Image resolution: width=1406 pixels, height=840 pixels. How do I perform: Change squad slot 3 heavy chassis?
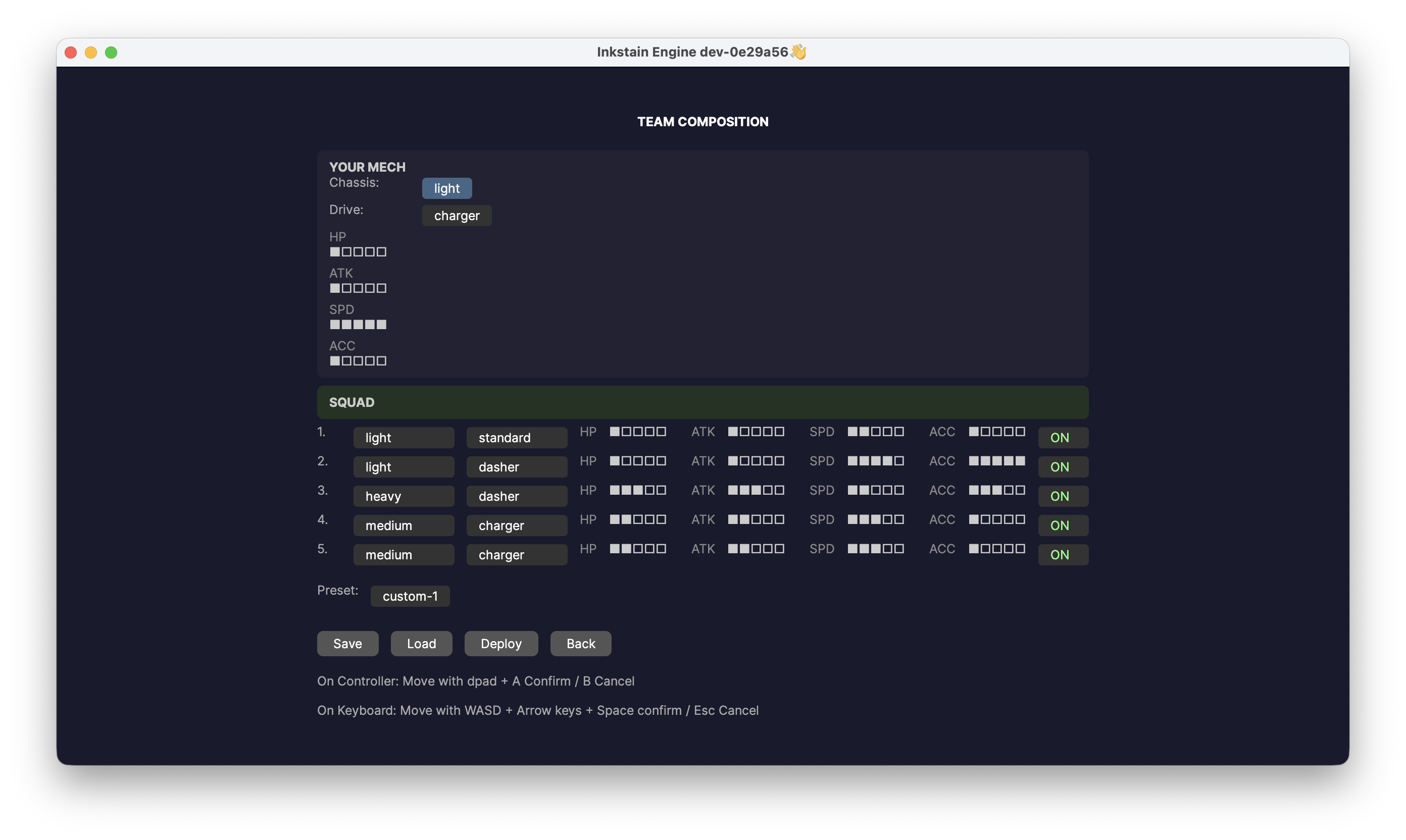pyautogui.click(x=403, y=496)
